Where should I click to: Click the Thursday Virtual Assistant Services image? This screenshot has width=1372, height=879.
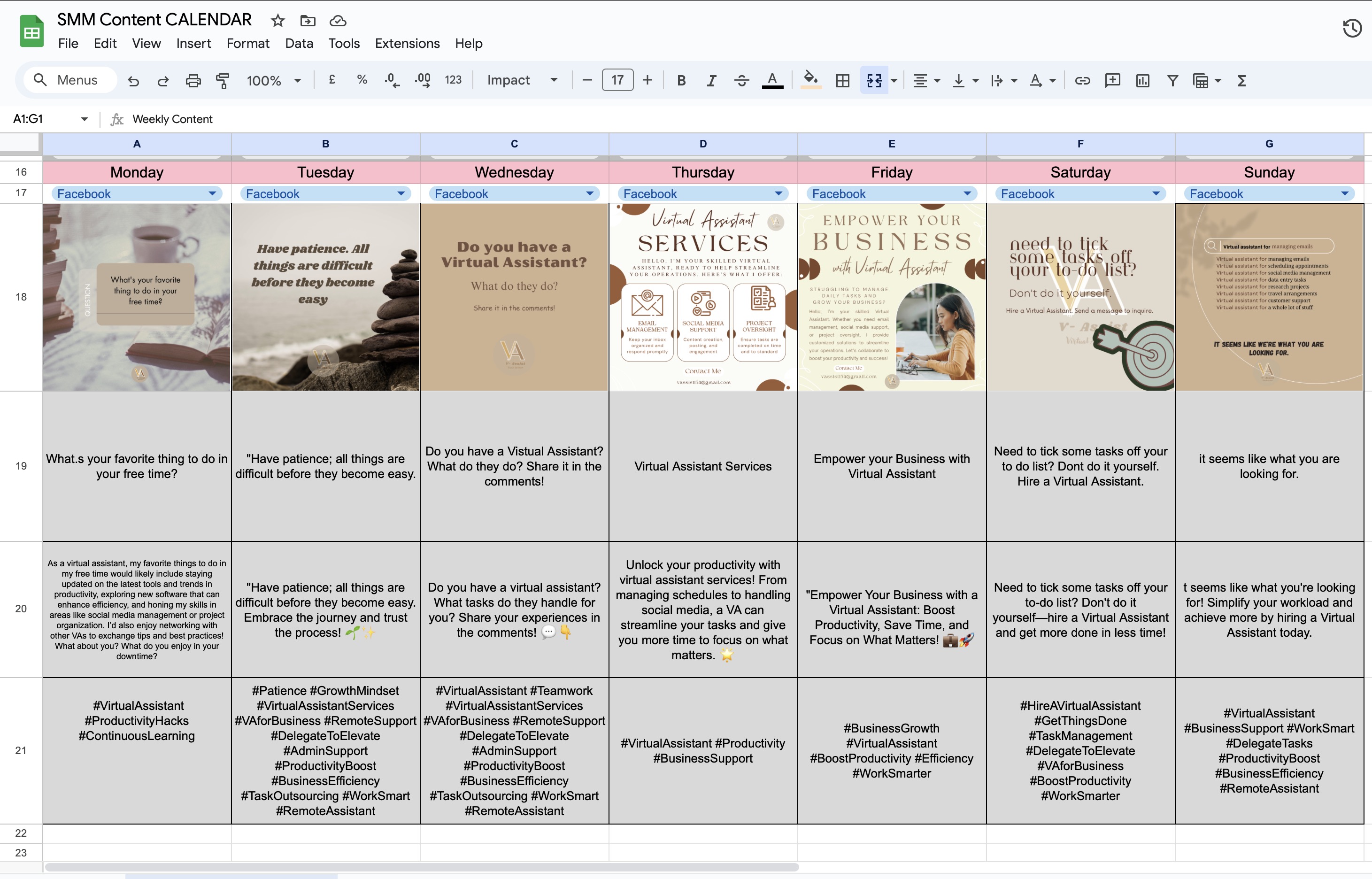tap(703, 297)
